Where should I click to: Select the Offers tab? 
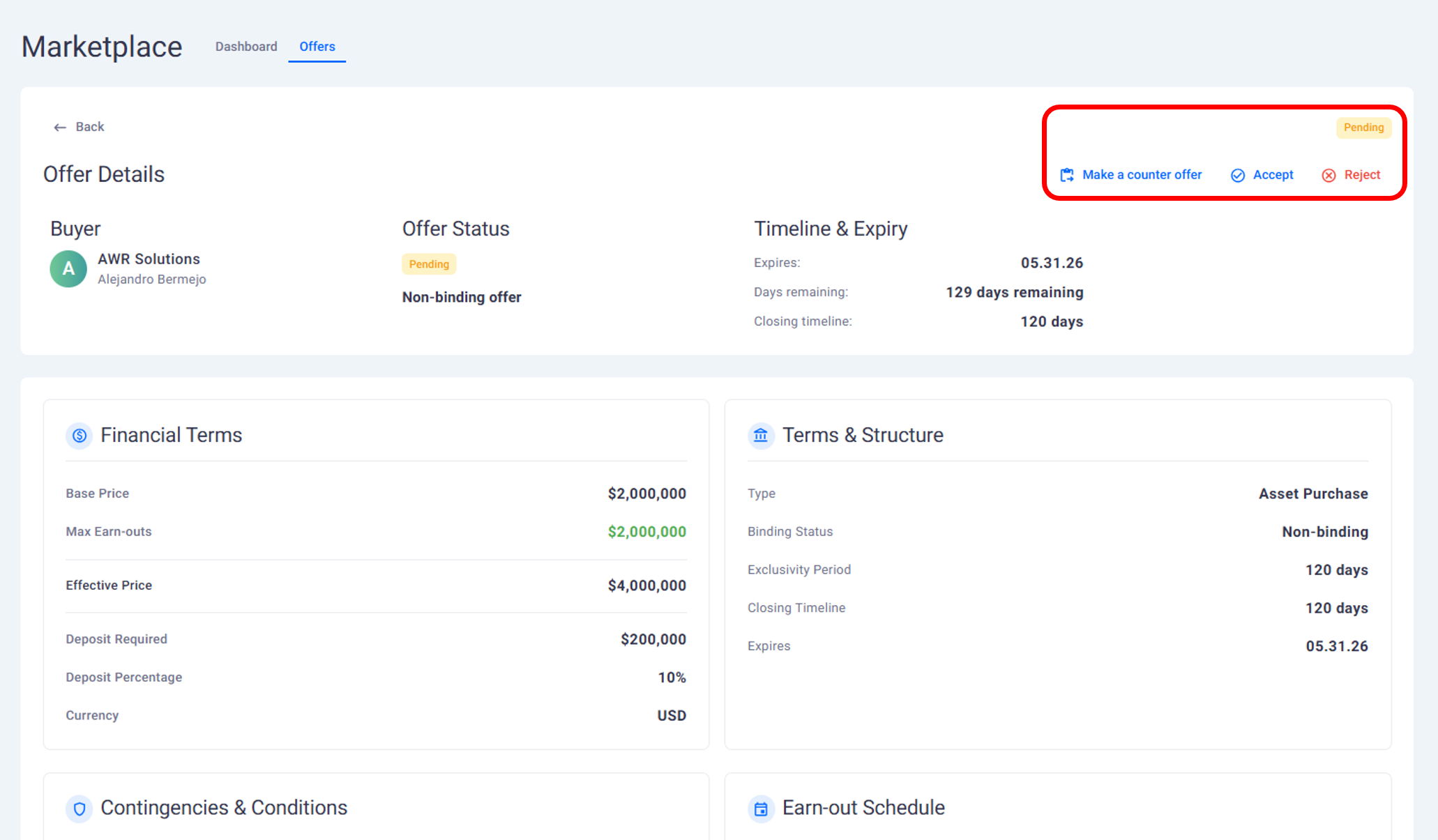tap(317, 47)
